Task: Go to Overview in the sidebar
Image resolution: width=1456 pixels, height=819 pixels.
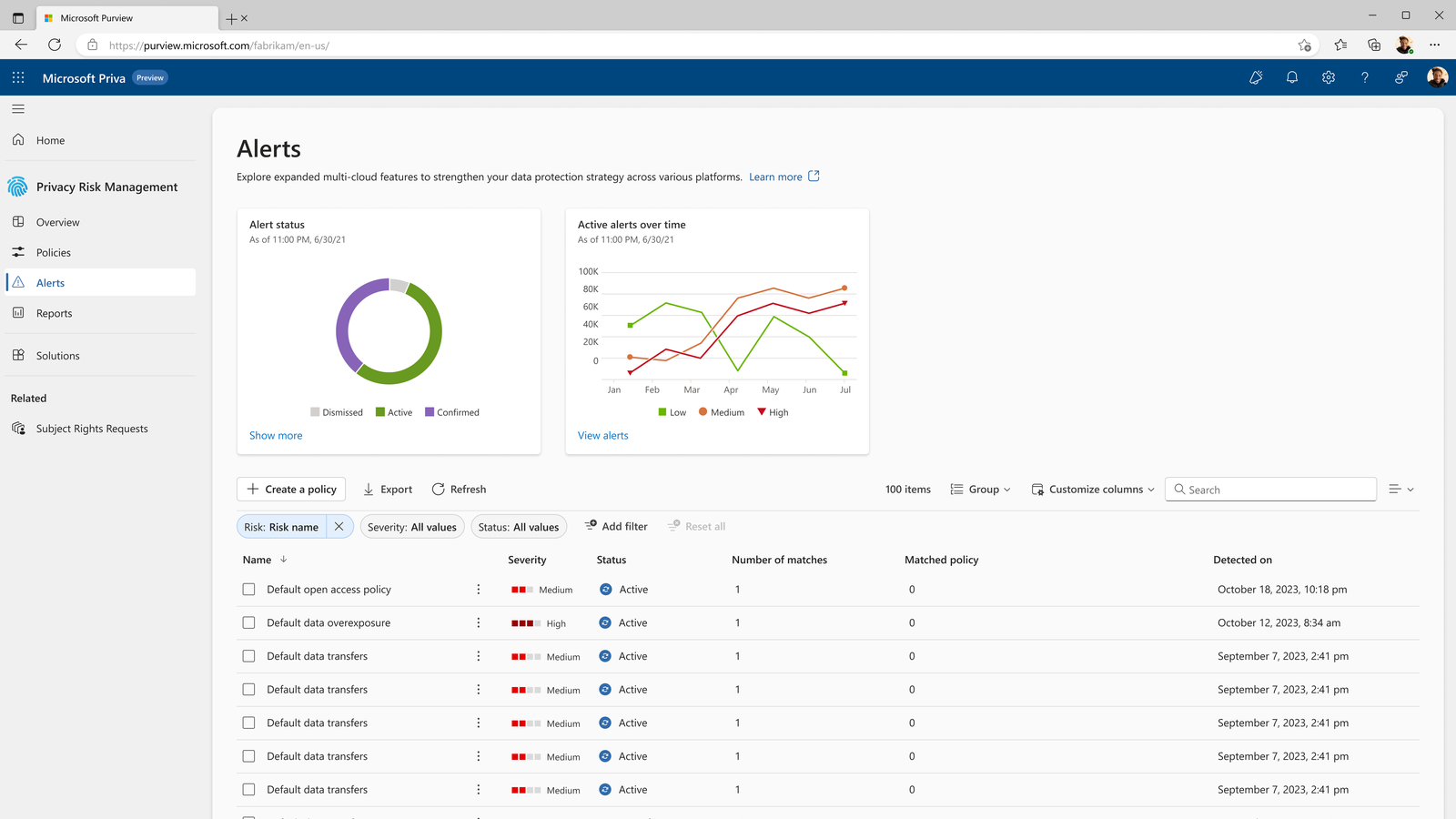Action: pyautogui.click(x=98, y=222)
